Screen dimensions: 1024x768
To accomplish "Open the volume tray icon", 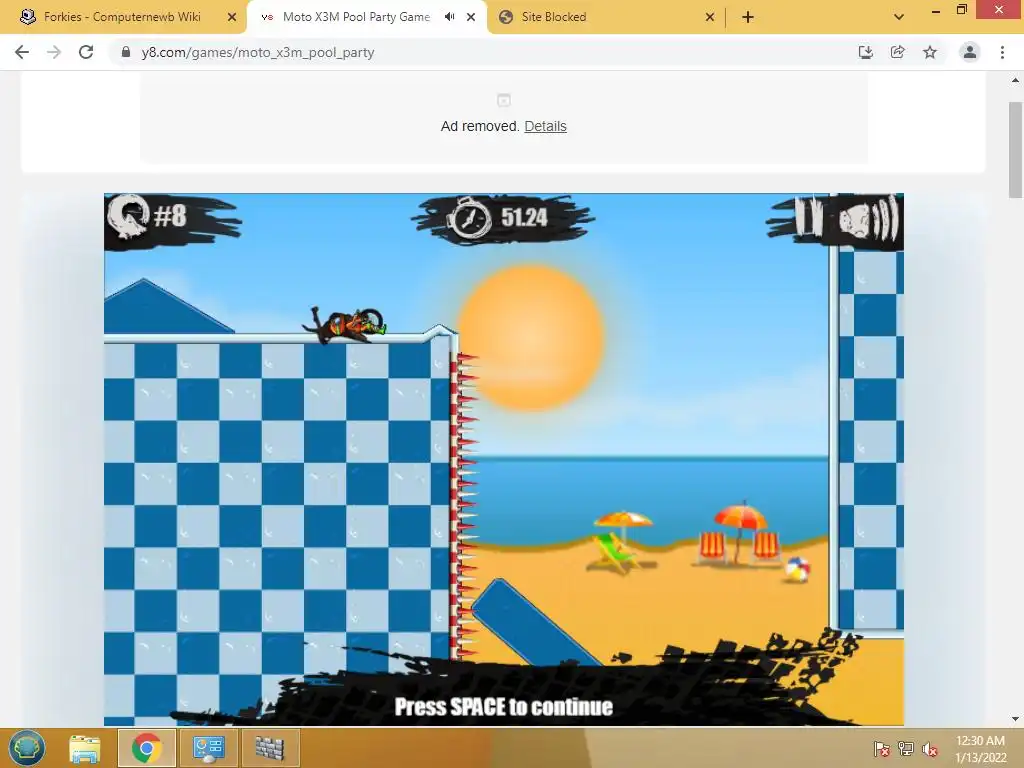I will coord(930,749).
